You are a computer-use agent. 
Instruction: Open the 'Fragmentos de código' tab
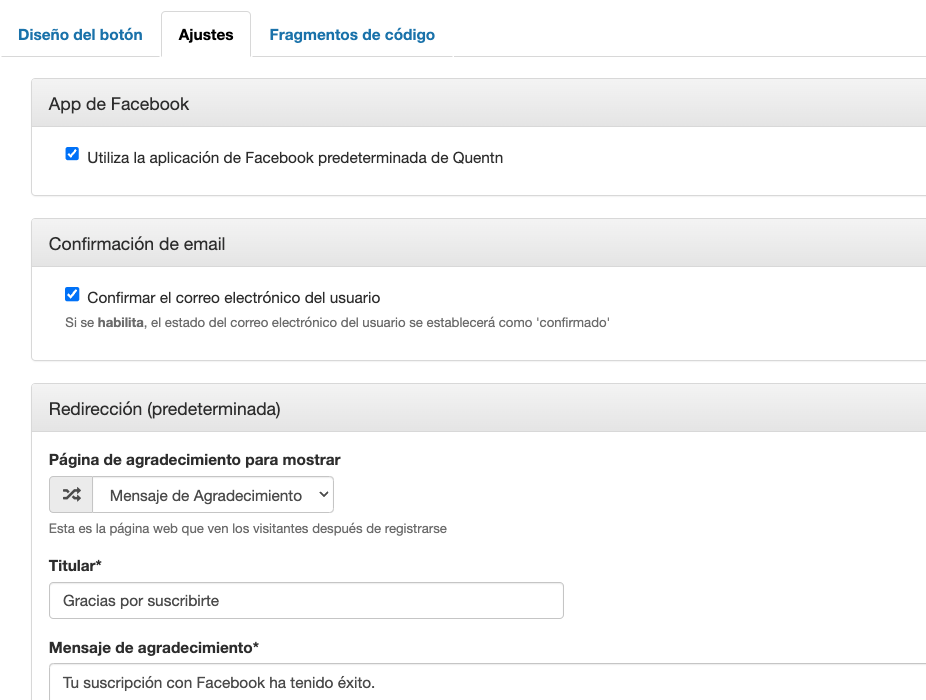pyautogui.click(x=352, y=34)
